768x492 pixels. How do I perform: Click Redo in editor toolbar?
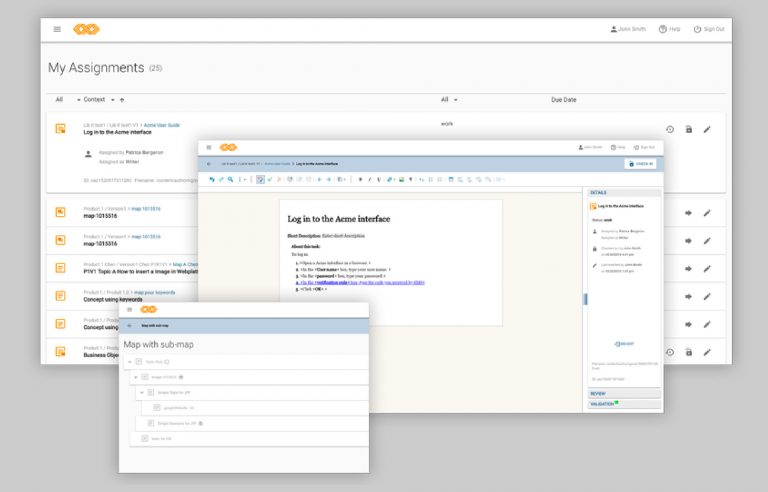221,180
